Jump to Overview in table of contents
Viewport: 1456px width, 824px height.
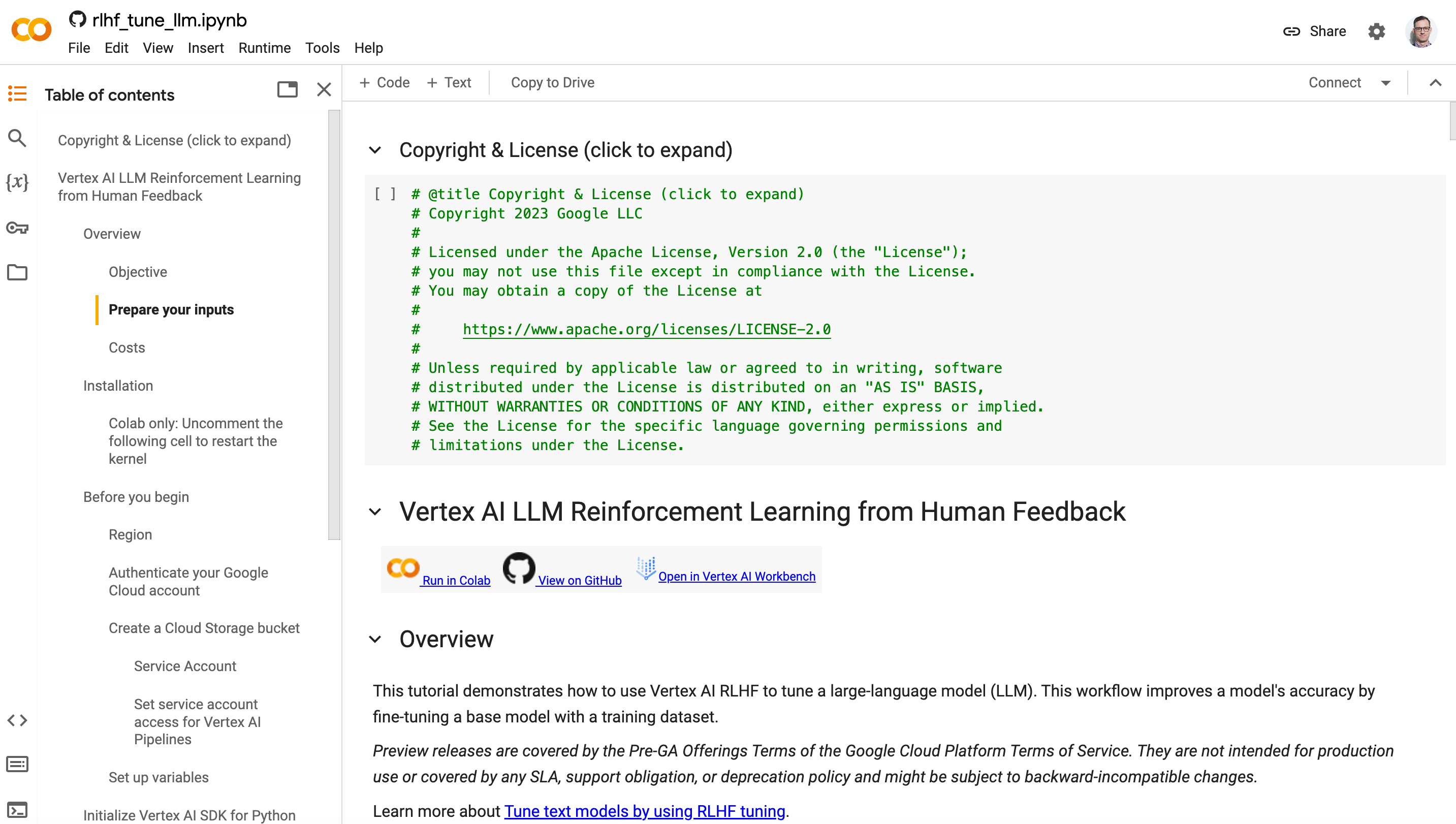111,234
